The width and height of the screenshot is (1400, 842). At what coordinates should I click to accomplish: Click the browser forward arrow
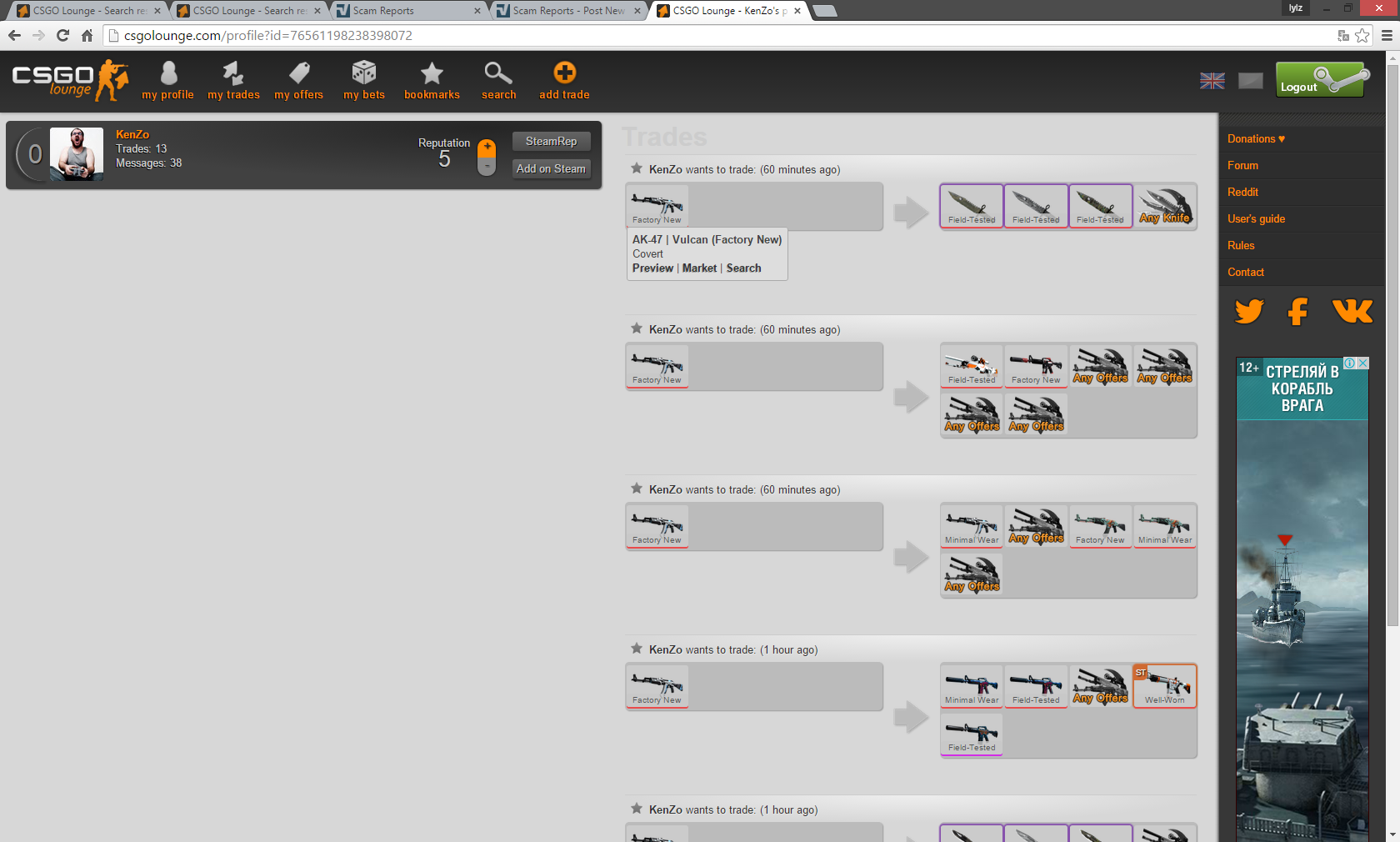tap(38, 35)
